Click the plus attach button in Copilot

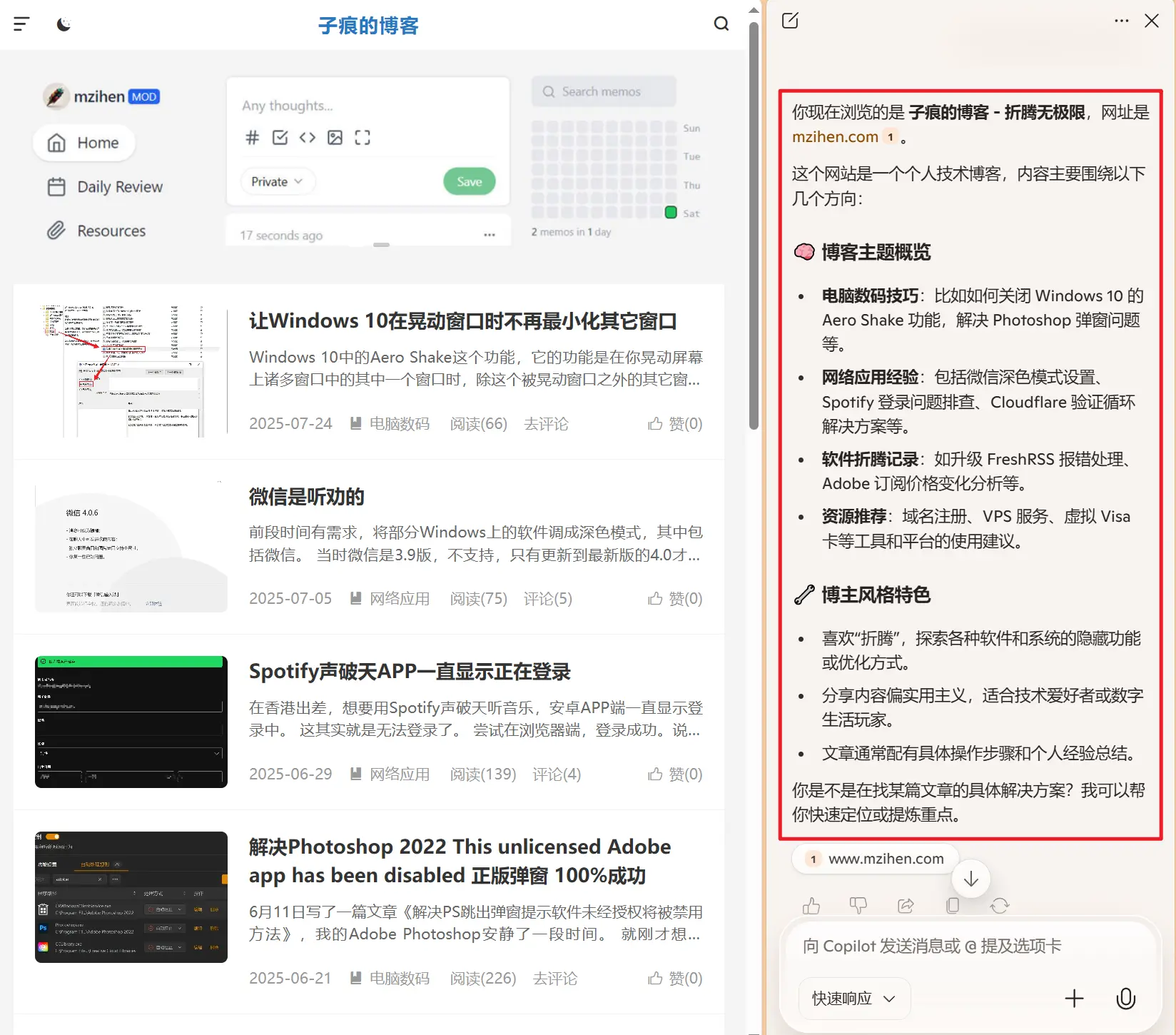point(1074,999)
